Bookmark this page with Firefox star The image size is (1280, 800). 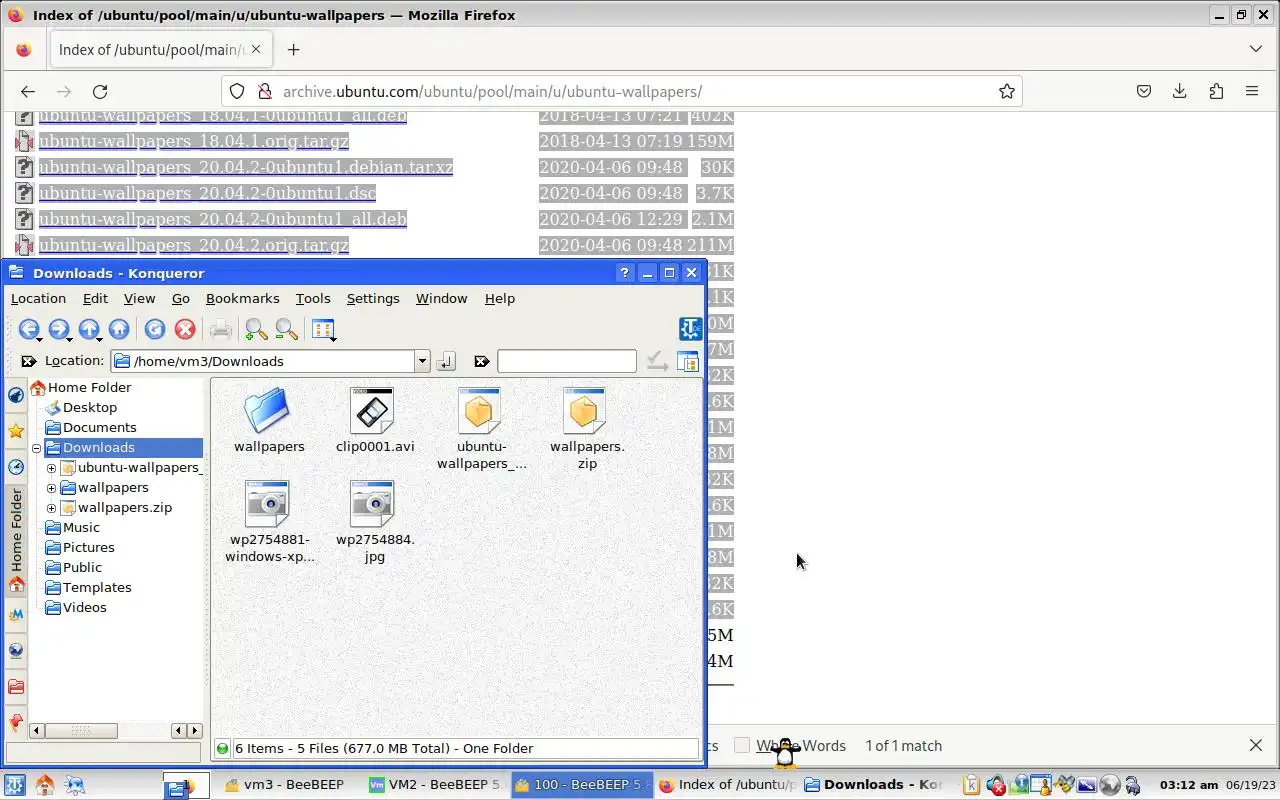(1006, 91)
